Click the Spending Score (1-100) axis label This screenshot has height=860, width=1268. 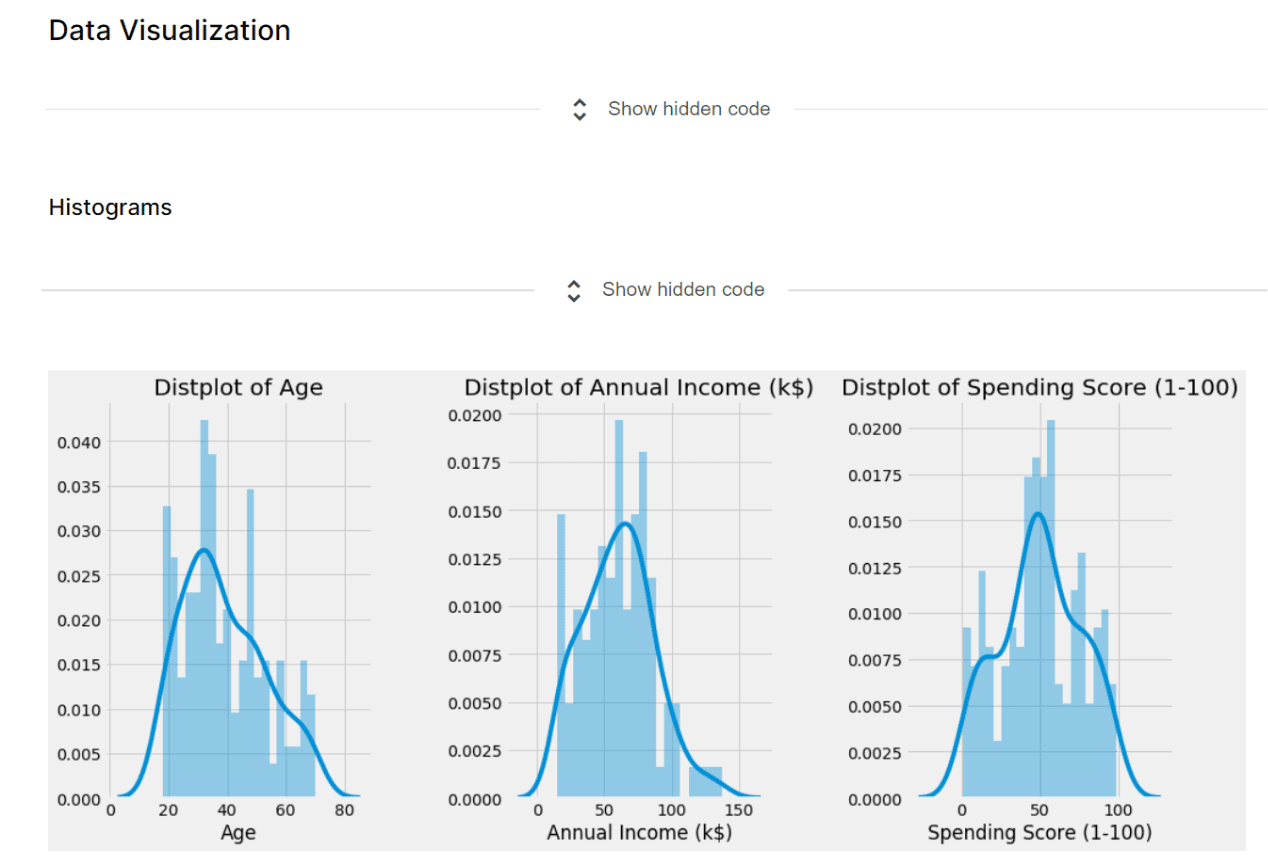(x=1040, y=831)
